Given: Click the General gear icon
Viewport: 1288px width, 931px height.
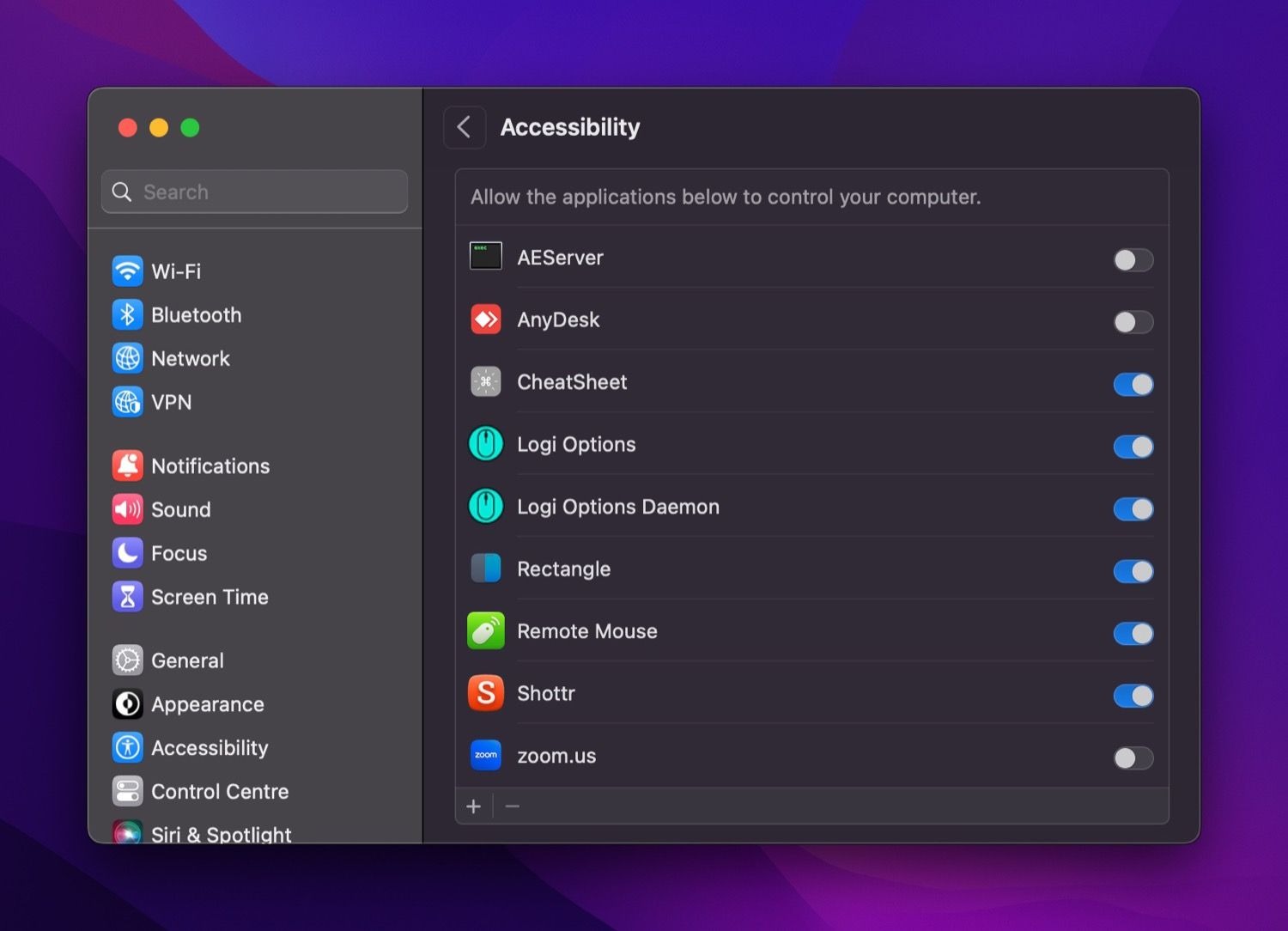Looking at the screenshot, I should click(x=128, y=660).
